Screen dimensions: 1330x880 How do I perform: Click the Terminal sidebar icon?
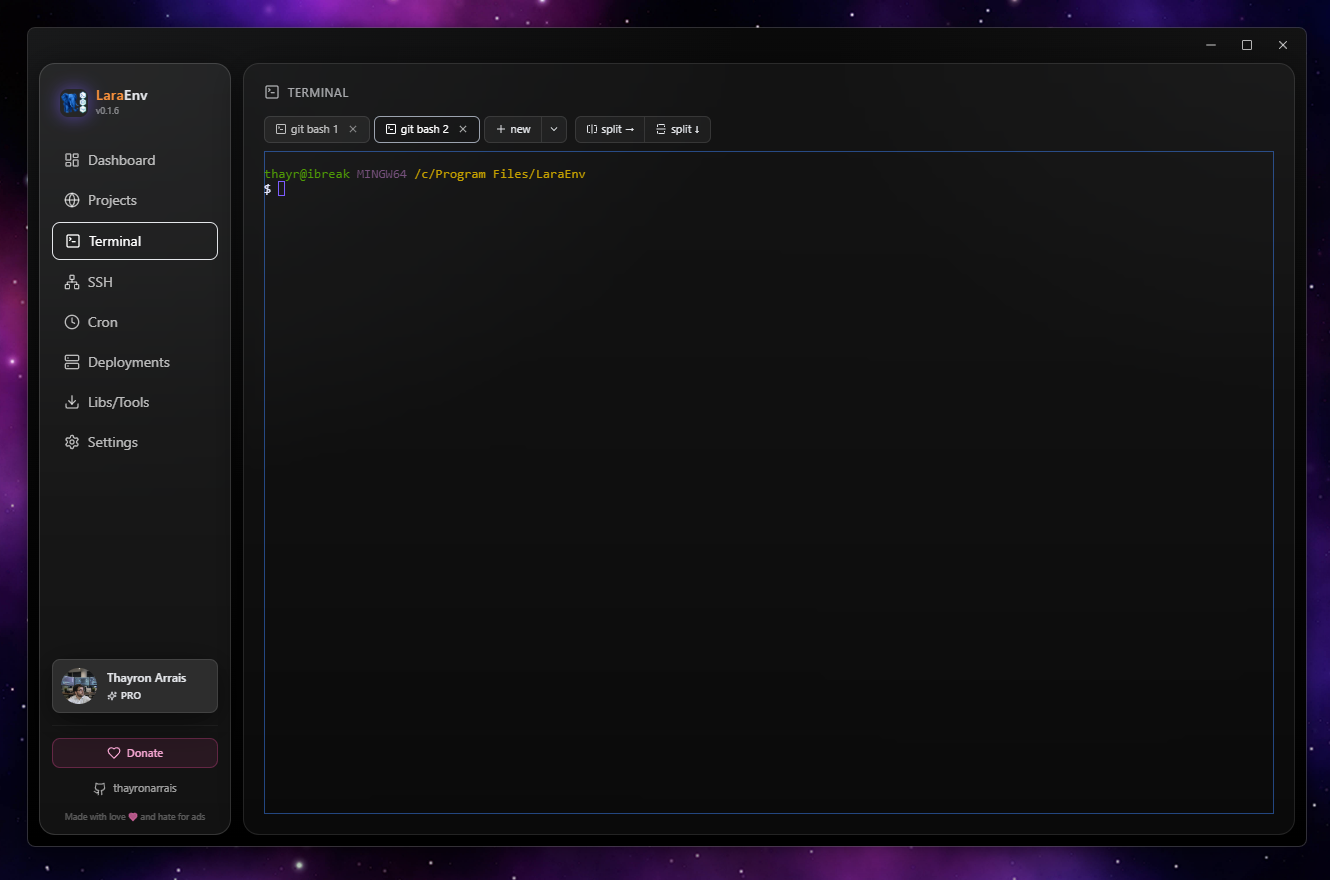(x=73, y=241)
